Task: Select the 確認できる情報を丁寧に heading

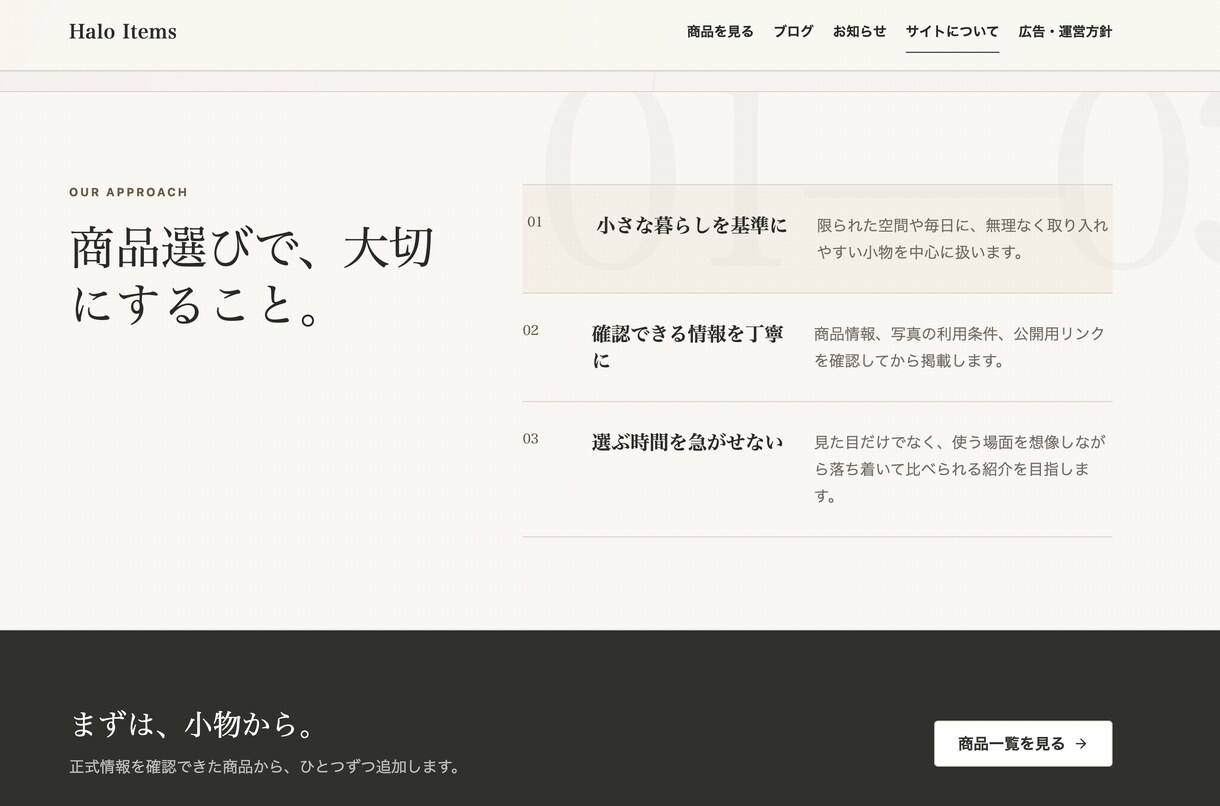Action: 688,347
